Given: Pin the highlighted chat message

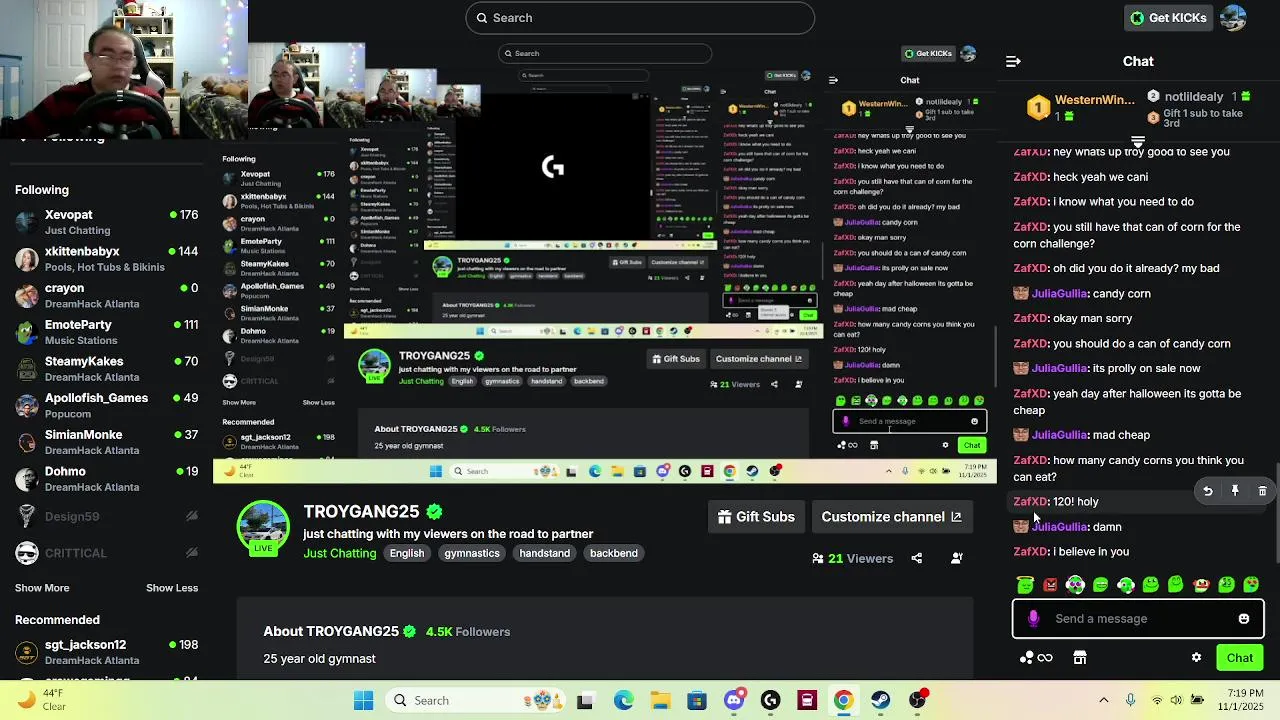Looking at the screenshot, I should click(x=1235, y=491).
